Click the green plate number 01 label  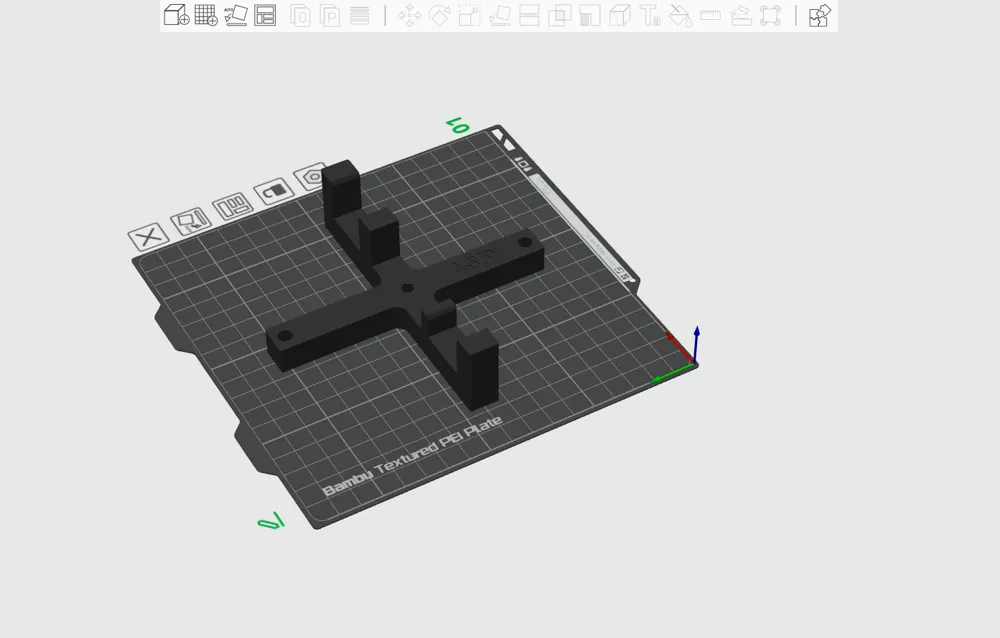tap(457, 125)
